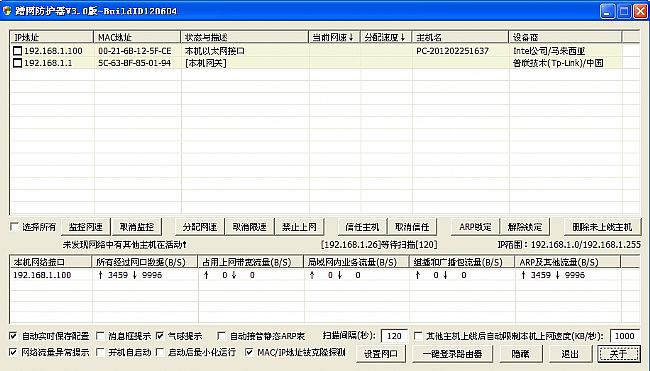
Task: Click the 取消信任 button
Action: click(412, 227)
